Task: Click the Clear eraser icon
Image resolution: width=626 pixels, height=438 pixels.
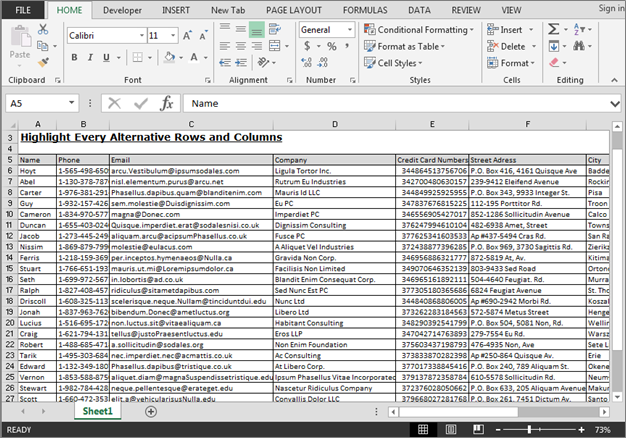Action: pyautogui.click(x=554, y=62)
